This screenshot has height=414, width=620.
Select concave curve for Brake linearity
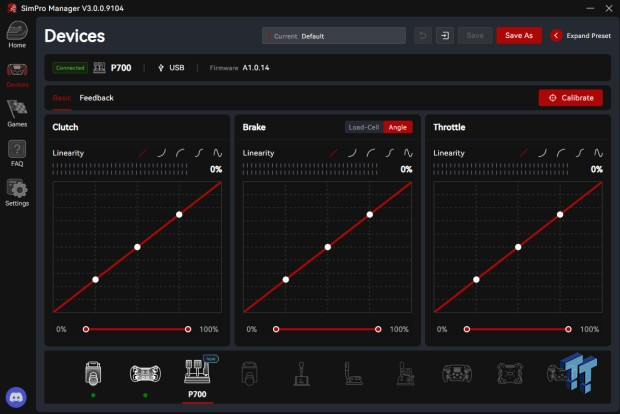click(x=352, y=153)
